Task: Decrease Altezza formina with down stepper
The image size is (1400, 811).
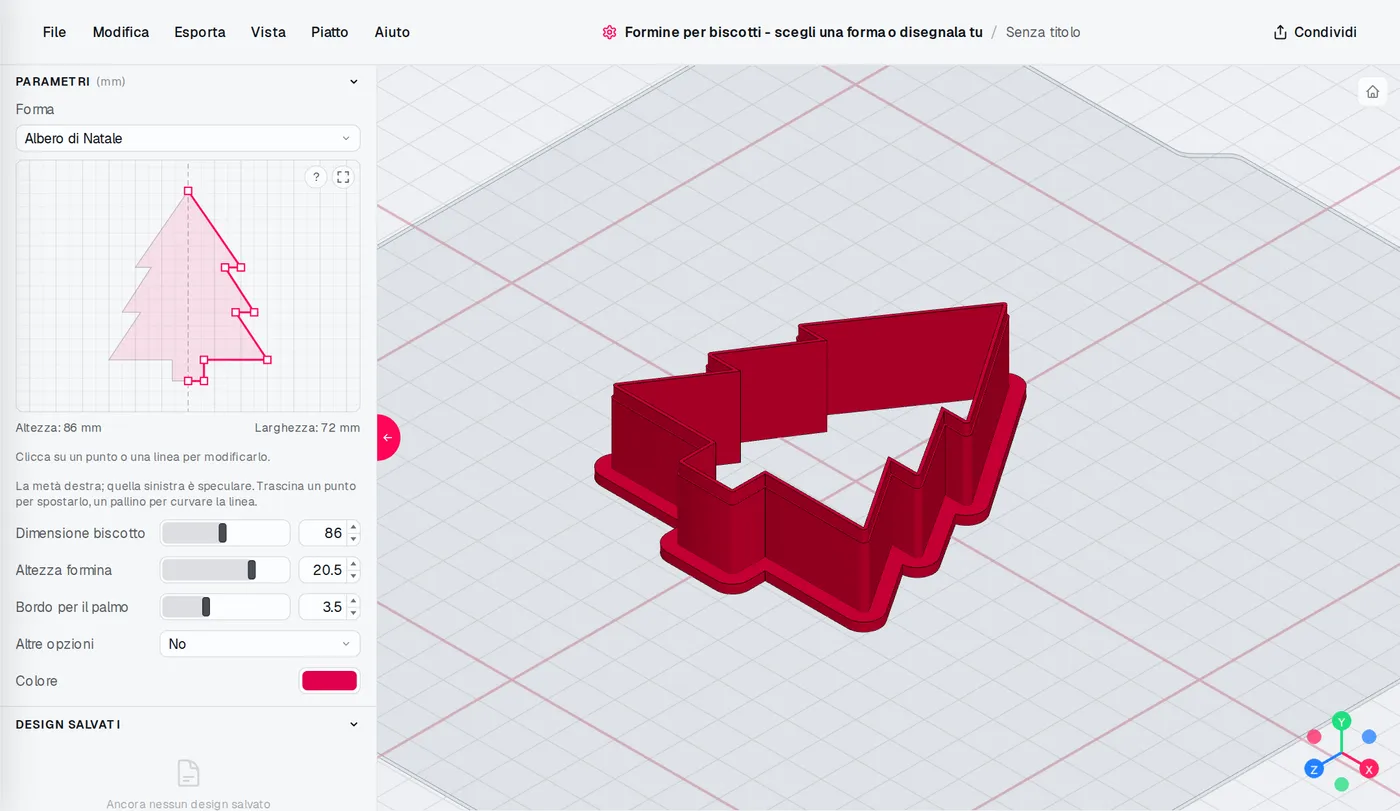Action: pos(353,576)
